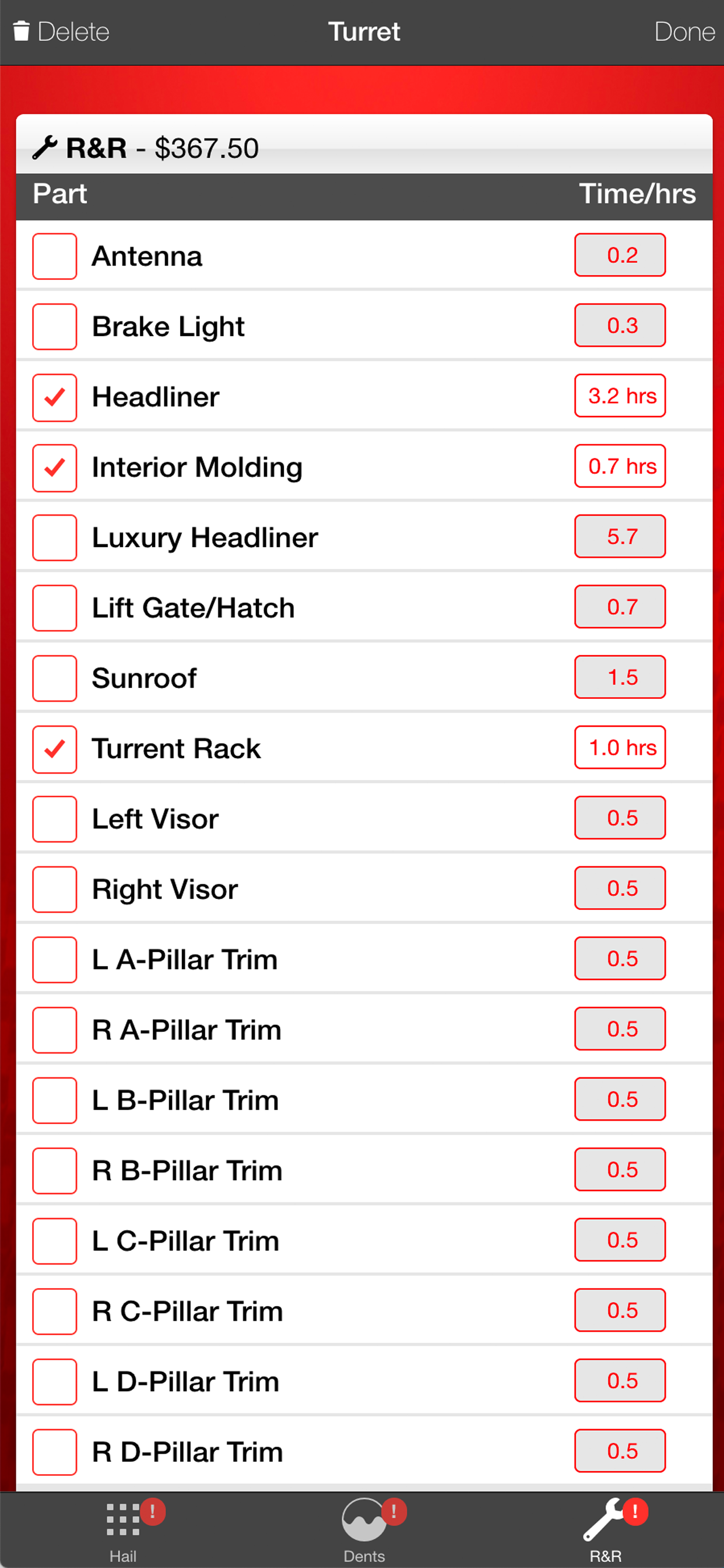
Task: Open the Dents tab icon
Action: tap(363, 1520)
